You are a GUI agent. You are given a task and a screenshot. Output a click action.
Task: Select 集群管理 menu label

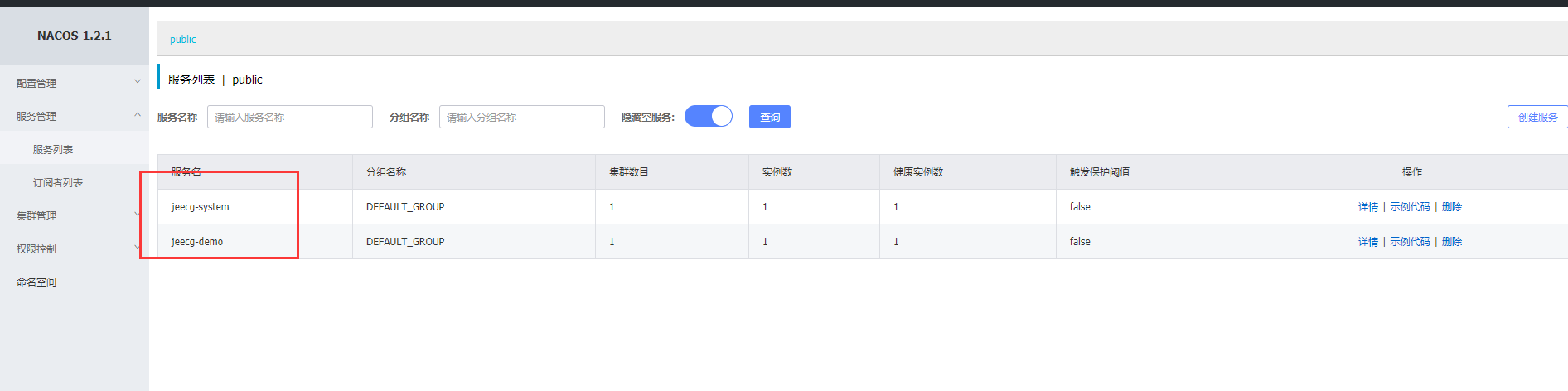pos(36,215)
